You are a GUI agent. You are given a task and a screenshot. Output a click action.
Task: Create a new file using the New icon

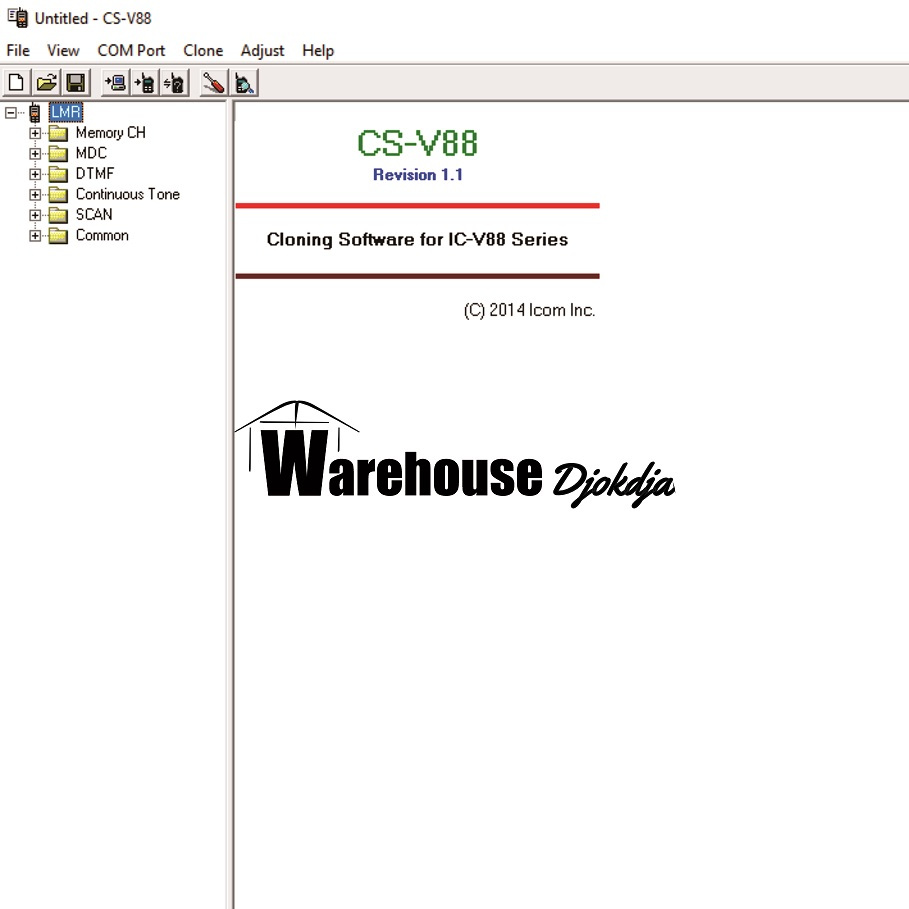click(x=15, y=82)
